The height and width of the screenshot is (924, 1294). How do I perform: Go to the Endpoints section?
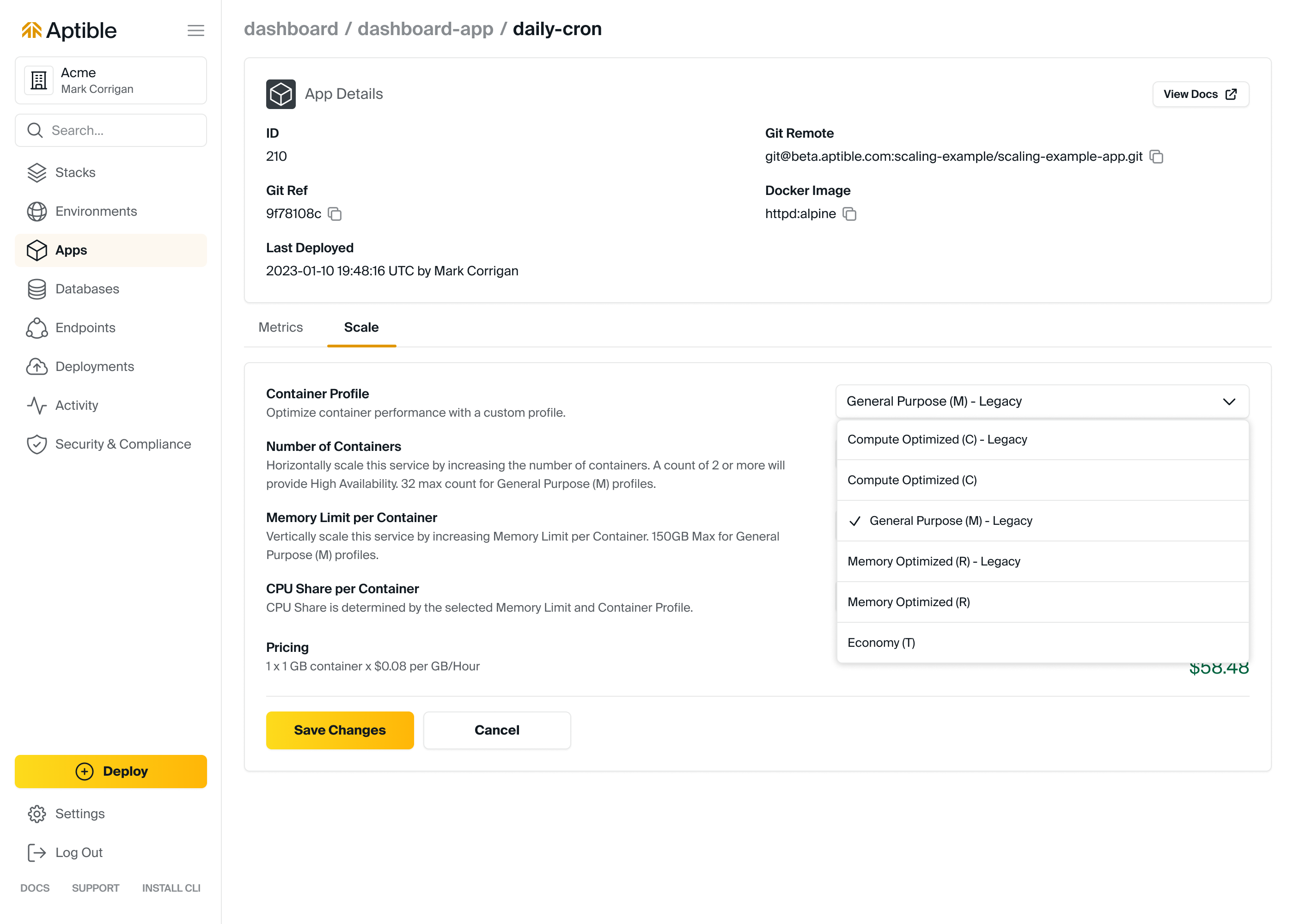(85, 328)
